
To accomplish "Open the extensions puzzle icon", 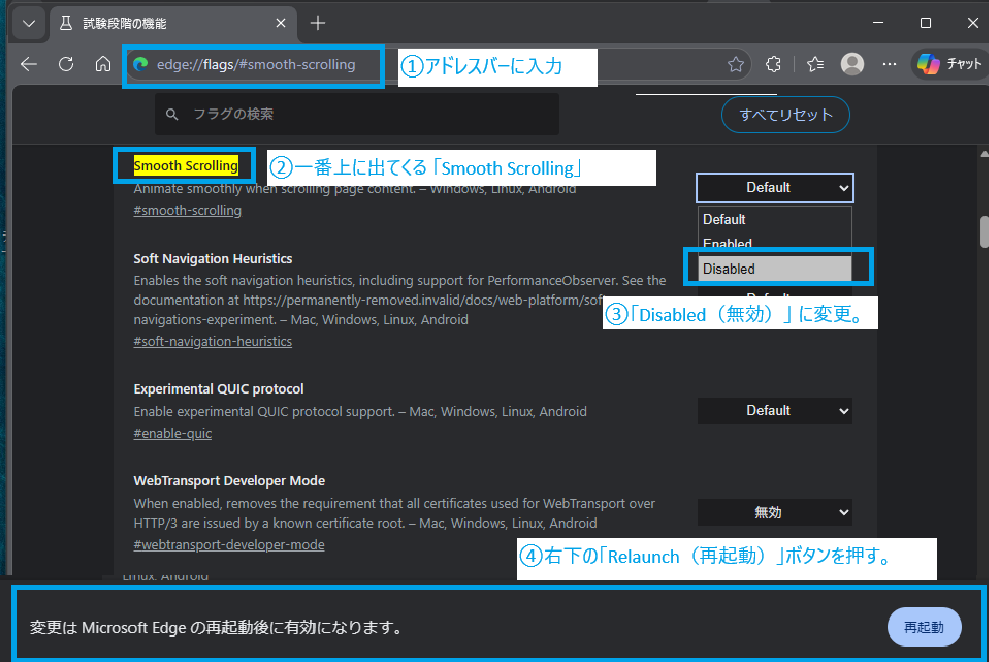I will pyautogui.click(x=773, y=64).
